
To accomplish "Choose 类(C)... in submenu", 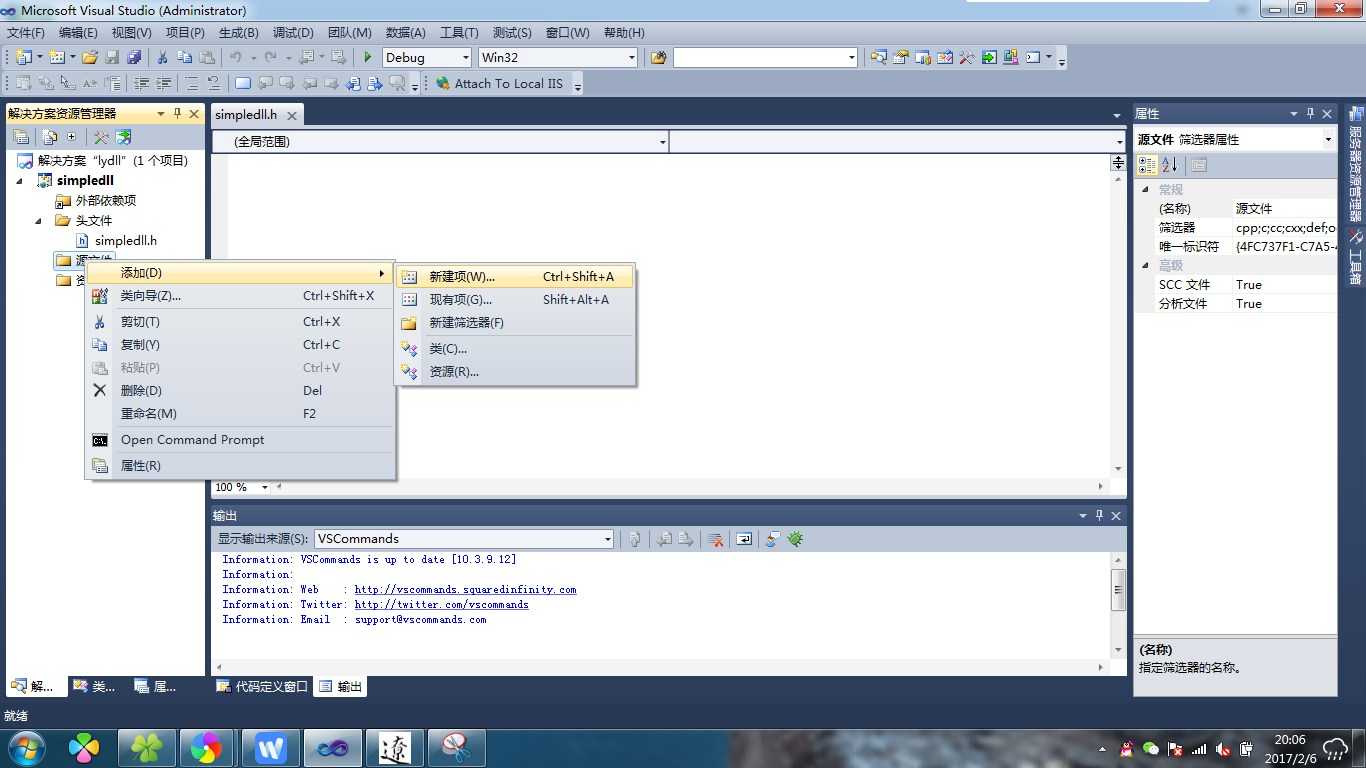I will (x=515, y=348).
